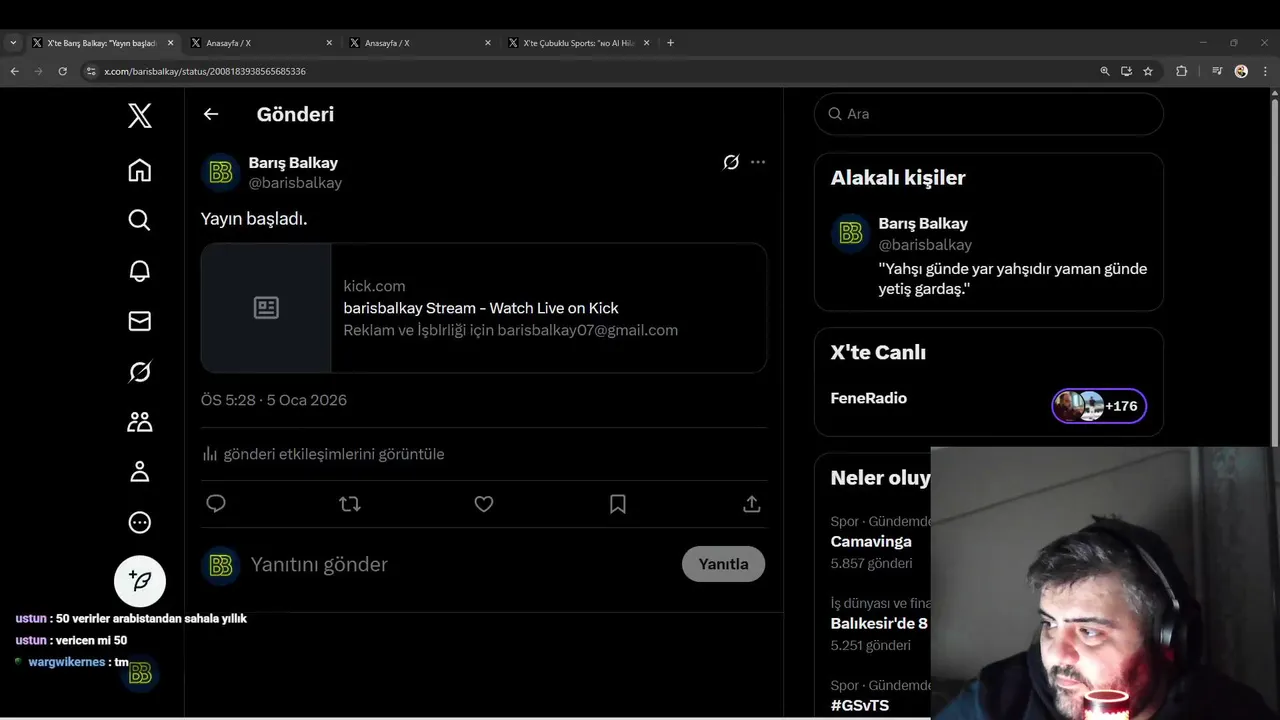Click BB avatar beside reply field
Image resolution: width=1280 pixels, height=720 pixels.
221,566
